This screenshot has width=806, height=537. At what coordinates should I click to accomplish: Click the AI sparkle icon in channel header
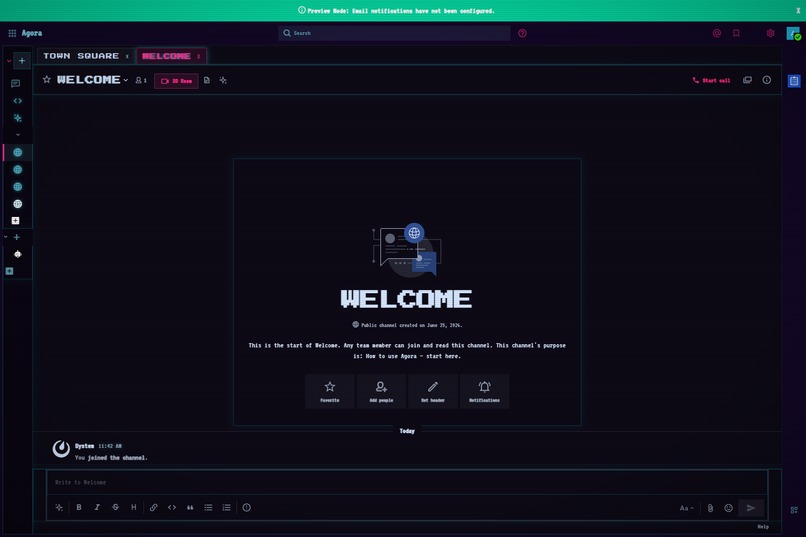click(223, 80)
